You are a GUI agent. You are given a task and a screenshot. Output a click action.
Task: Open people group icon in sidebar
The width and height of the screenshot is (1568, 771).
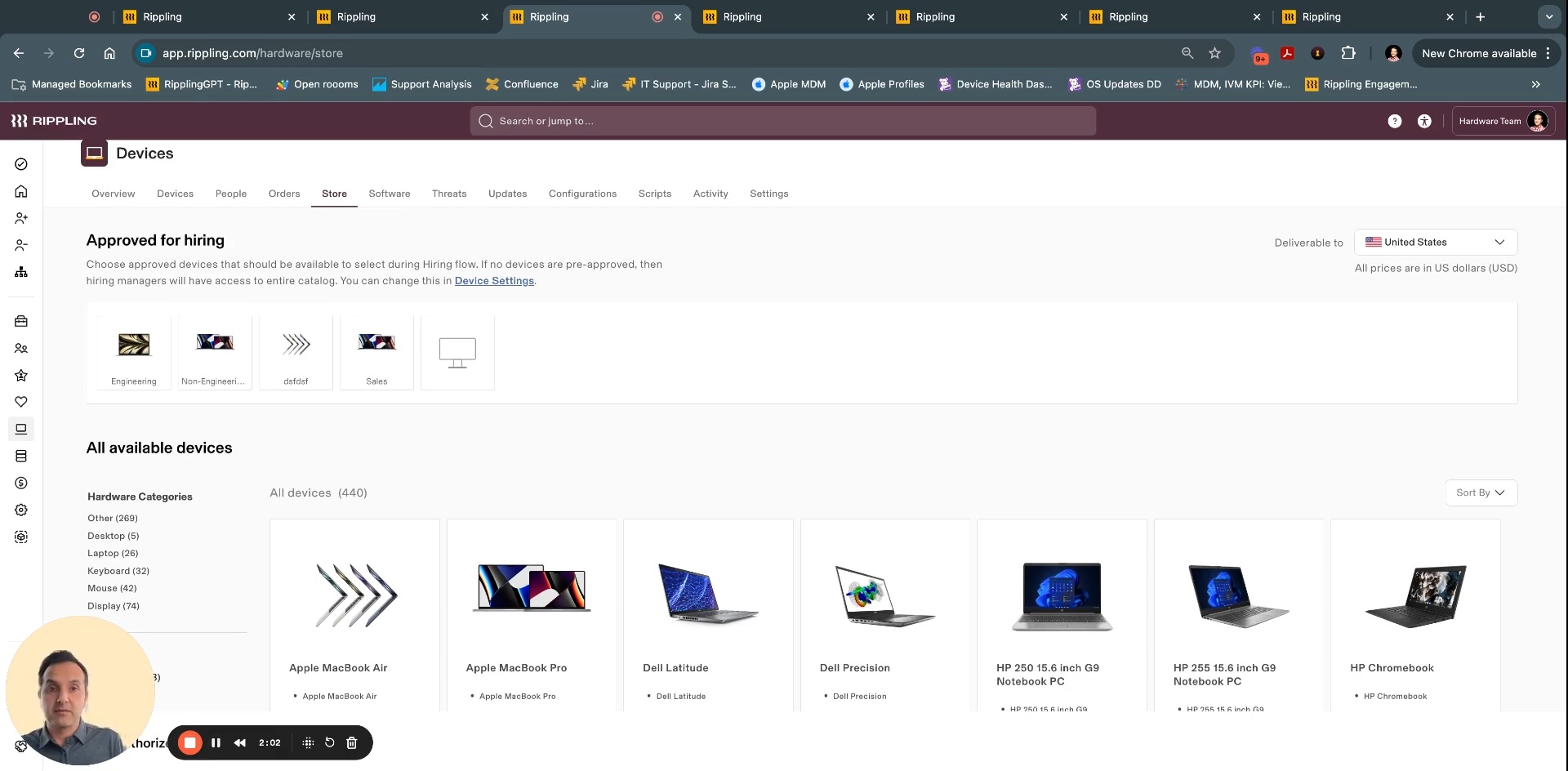(21, 348)
